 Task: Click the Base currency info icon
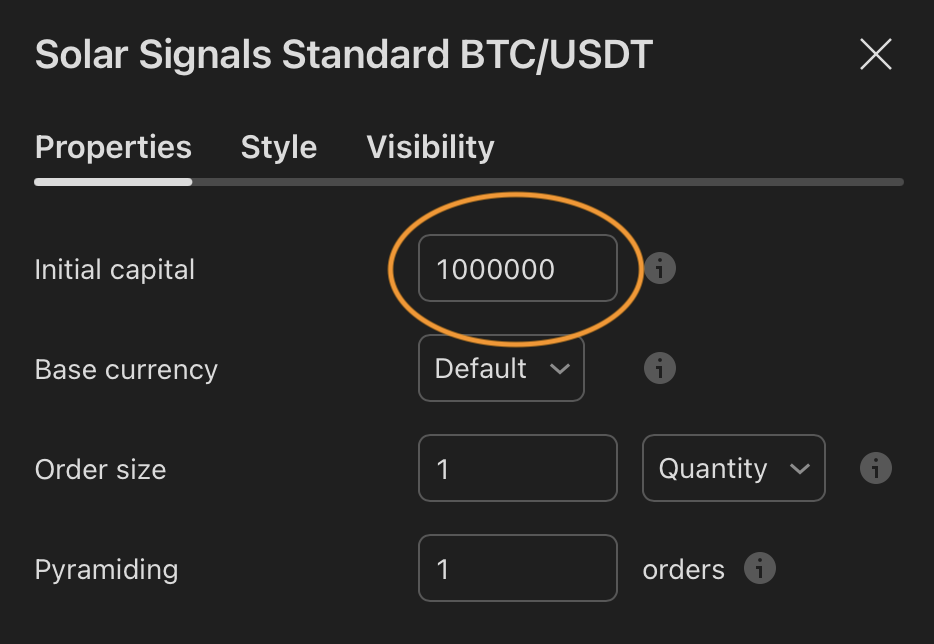pyautogui.click(x=659, y=368)
